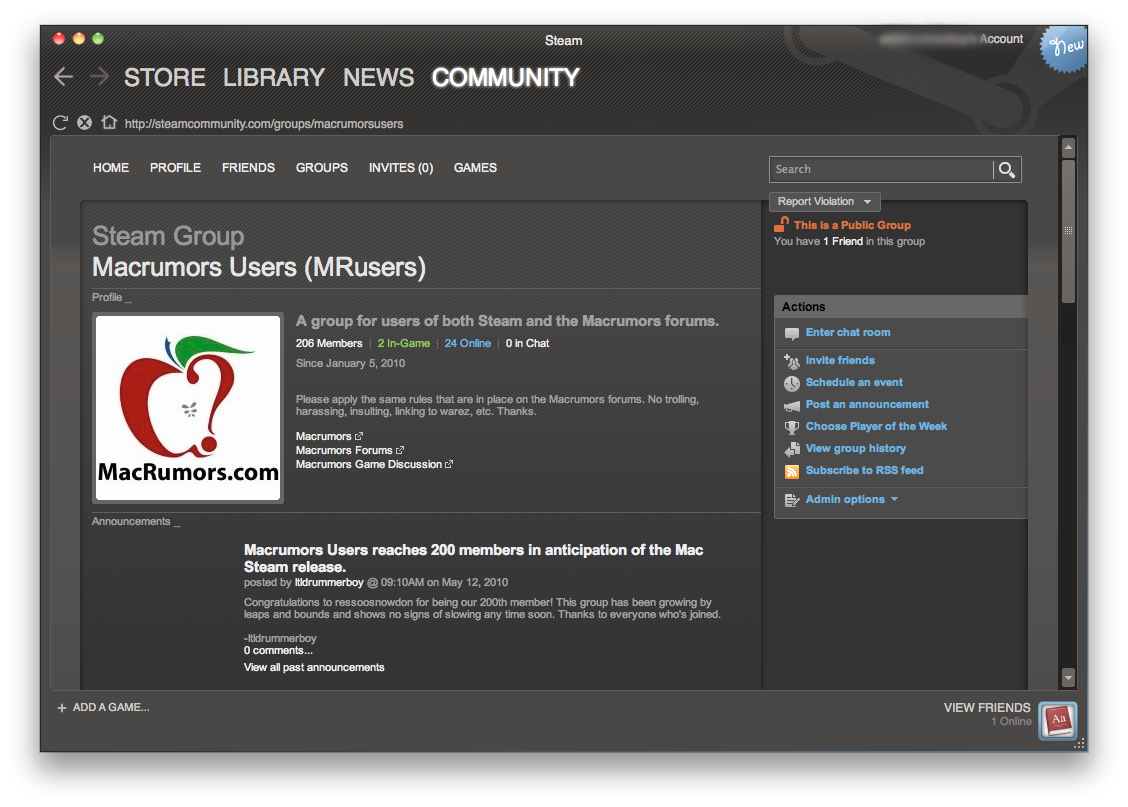Go forward with the right arrow
Image resolution: width=1128 pixels, height=807 pixels.
point(99,77)
